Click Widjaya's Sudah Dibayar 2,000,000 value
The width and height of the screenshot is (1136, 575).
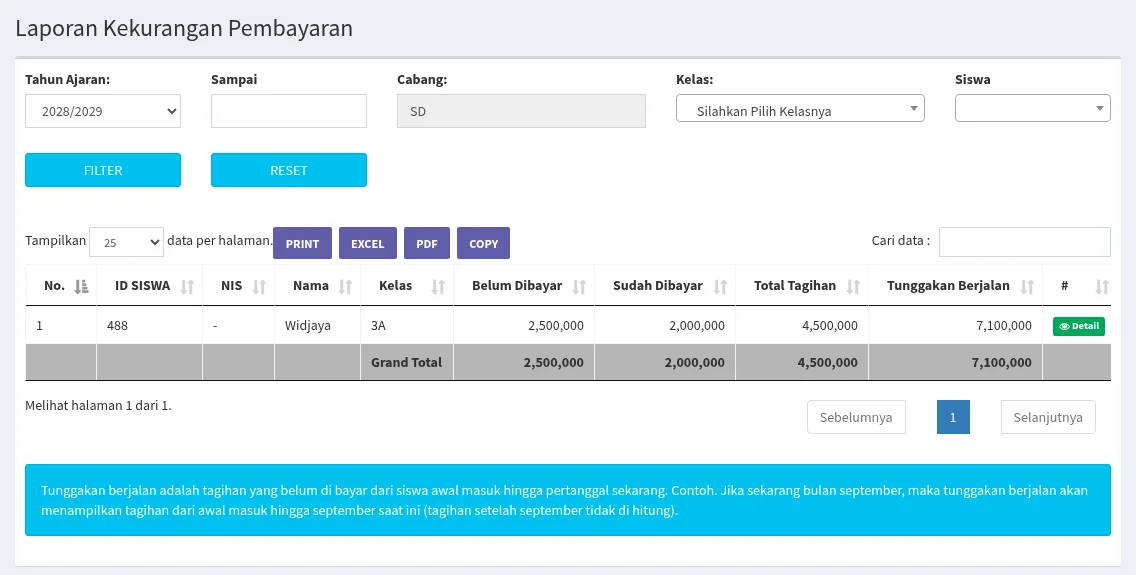[x=697, y=326]
